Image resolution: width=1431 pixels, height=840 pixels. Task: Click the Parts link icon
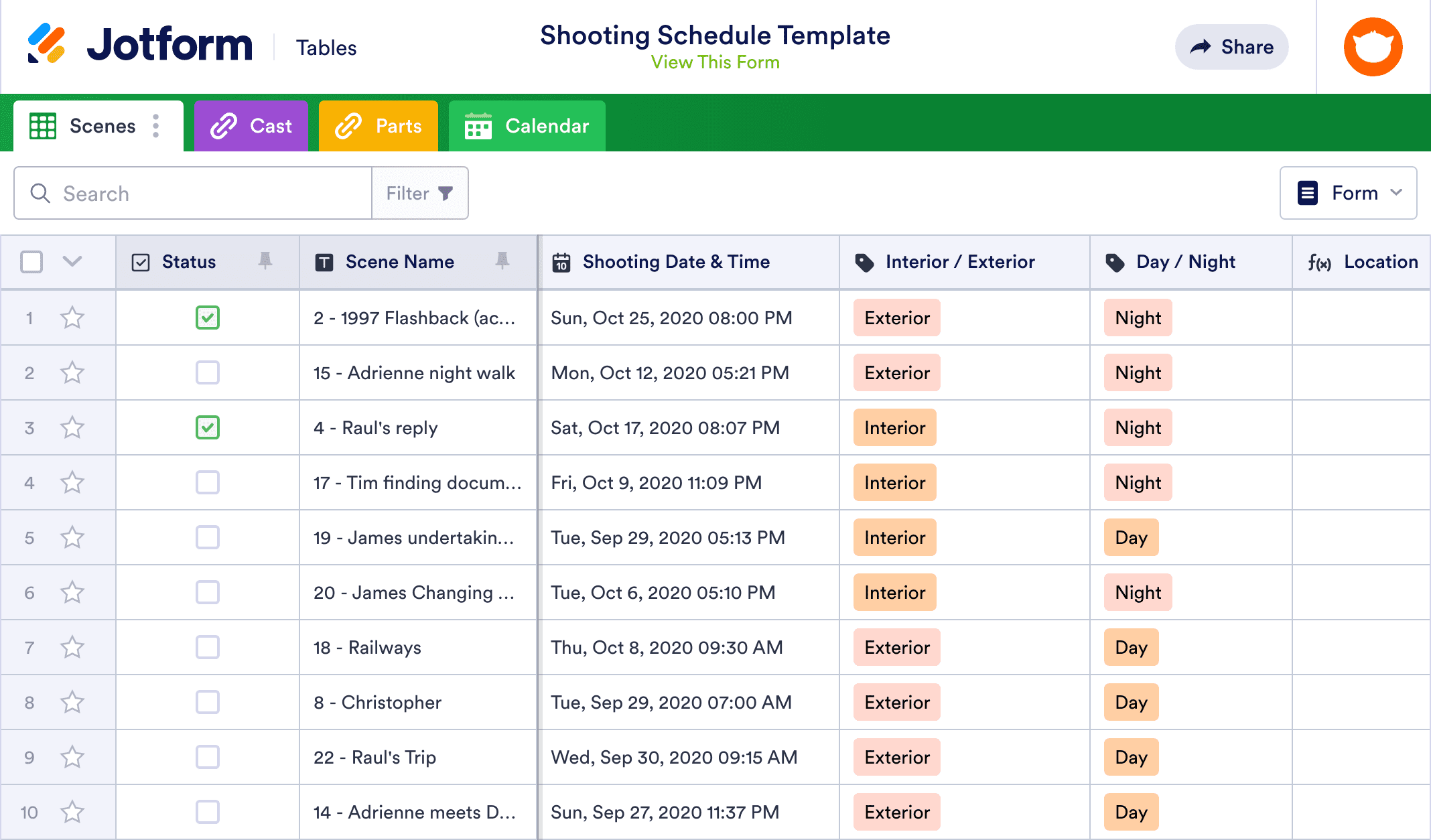(348, 125)
